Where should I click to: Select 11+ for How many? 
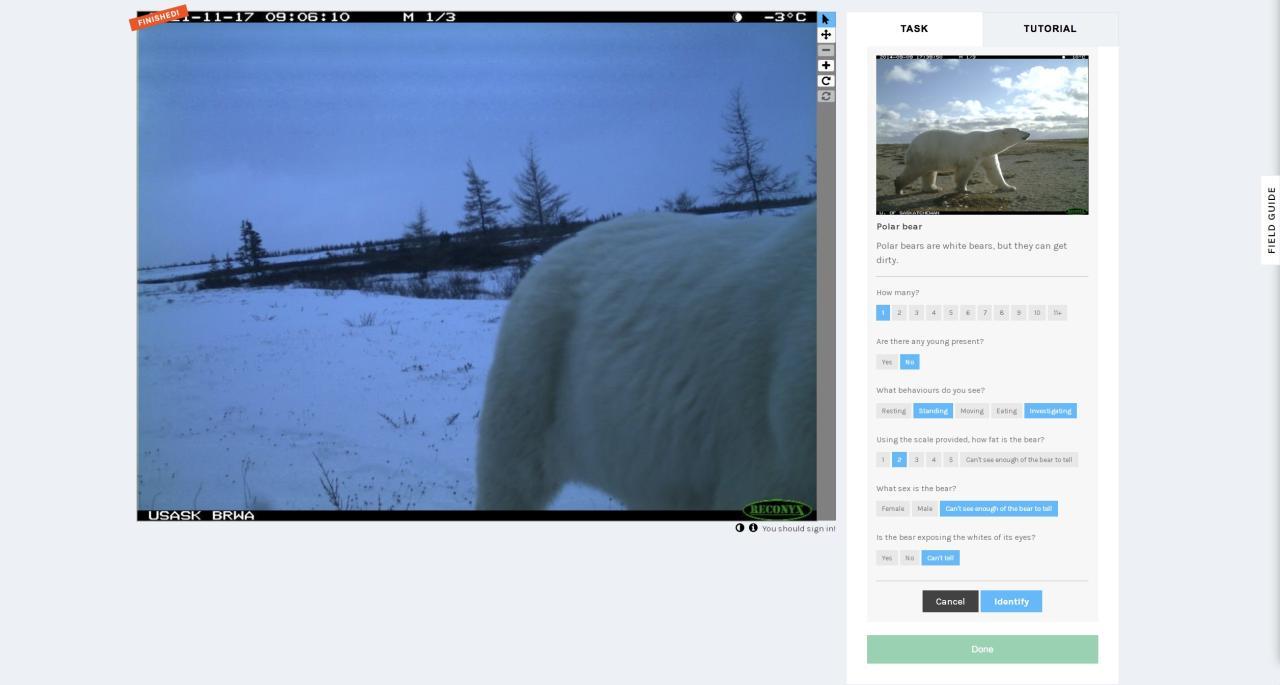[1058, 313]
